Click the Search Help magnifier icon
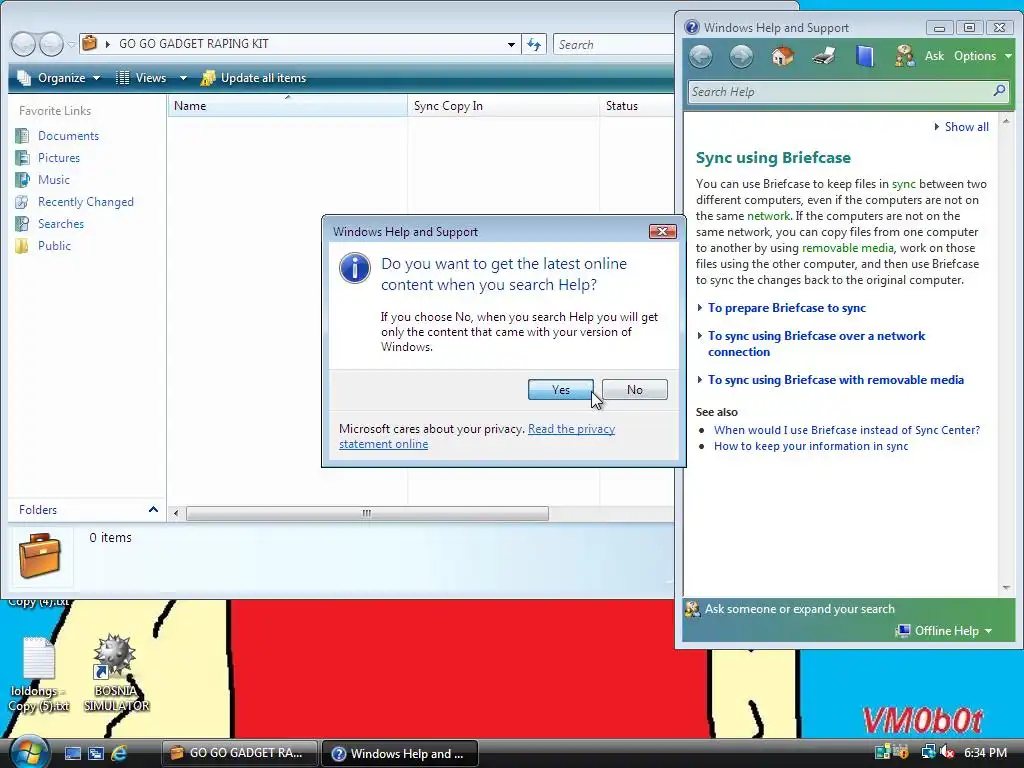Image resolution: width=1024 pixels, height=768 pixels. [999, 91]
